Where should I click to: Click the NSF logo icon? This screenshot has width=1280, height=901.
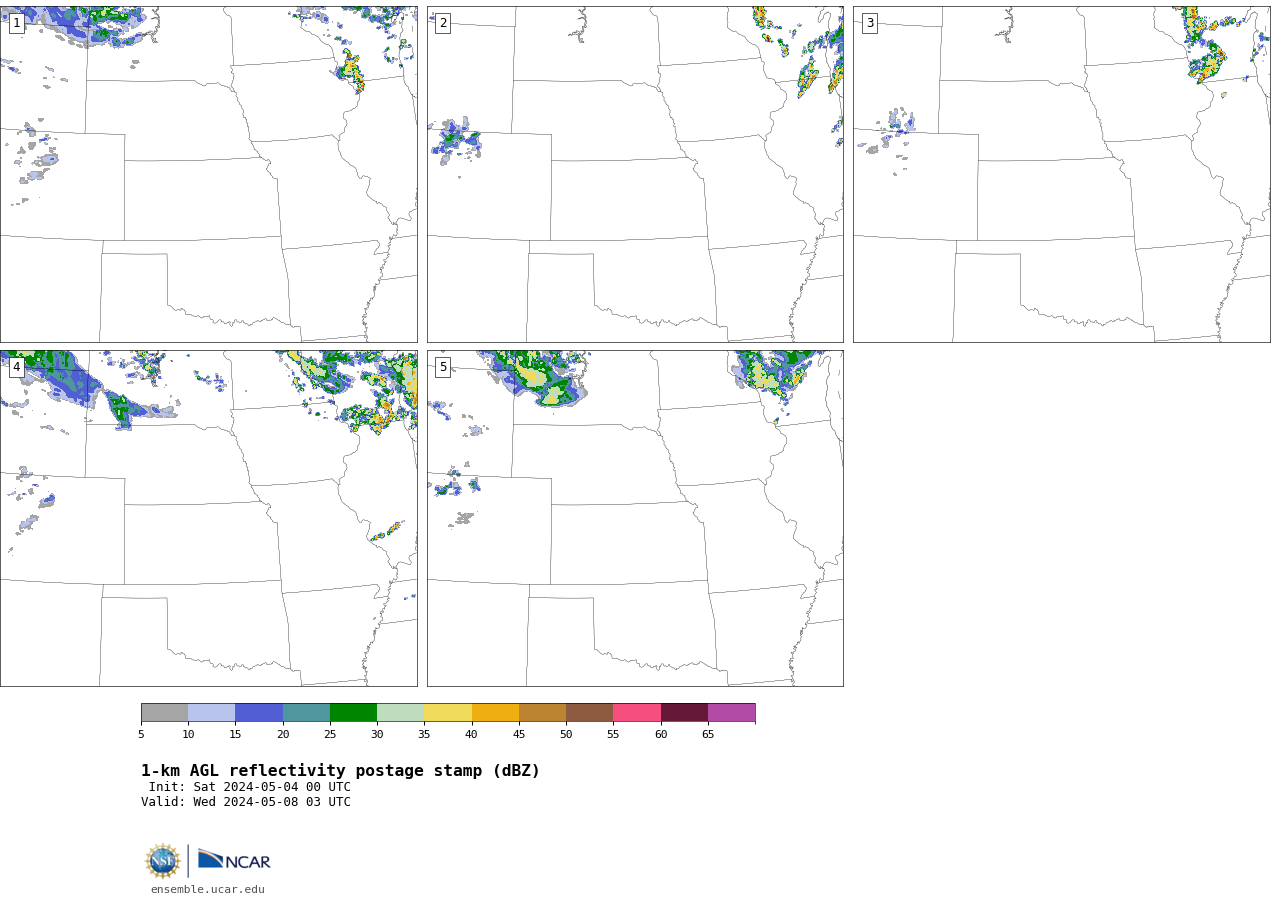162,861
